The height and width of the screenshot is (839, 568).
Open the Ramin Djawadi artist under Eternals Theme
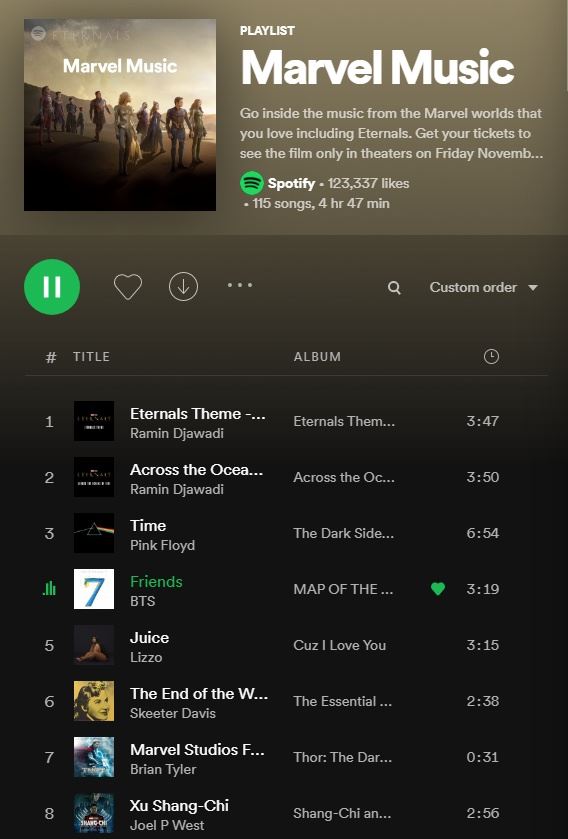tap(176, 433)
